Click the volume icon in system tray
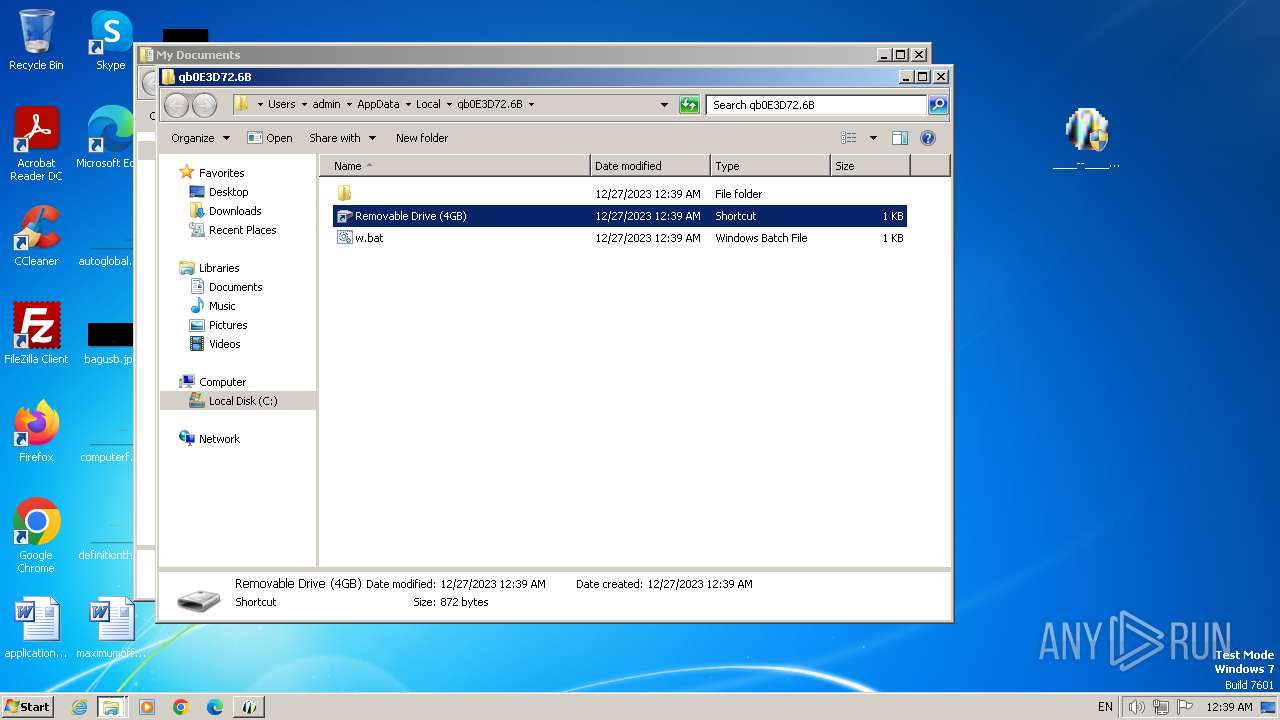1280x720 pixels. coord(1136,707)
